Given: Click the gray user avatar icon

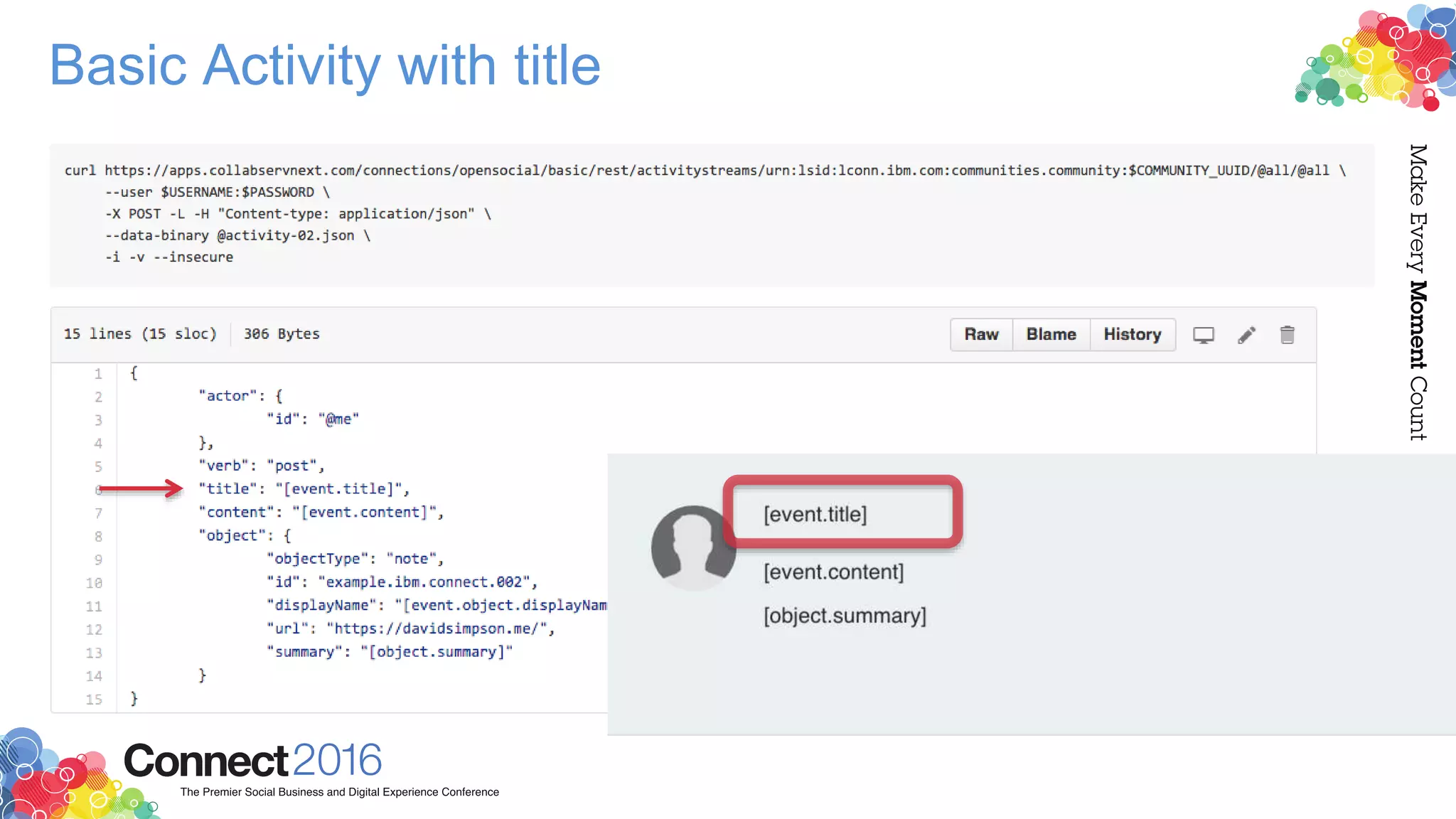Looking at the screenshot, I should click(692, 546).
